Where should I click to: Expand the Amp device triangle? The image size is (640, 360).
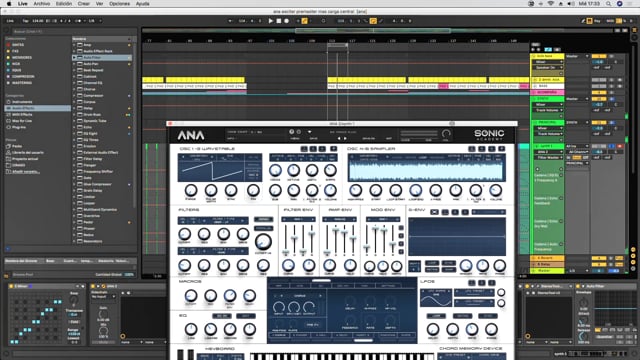74,45
